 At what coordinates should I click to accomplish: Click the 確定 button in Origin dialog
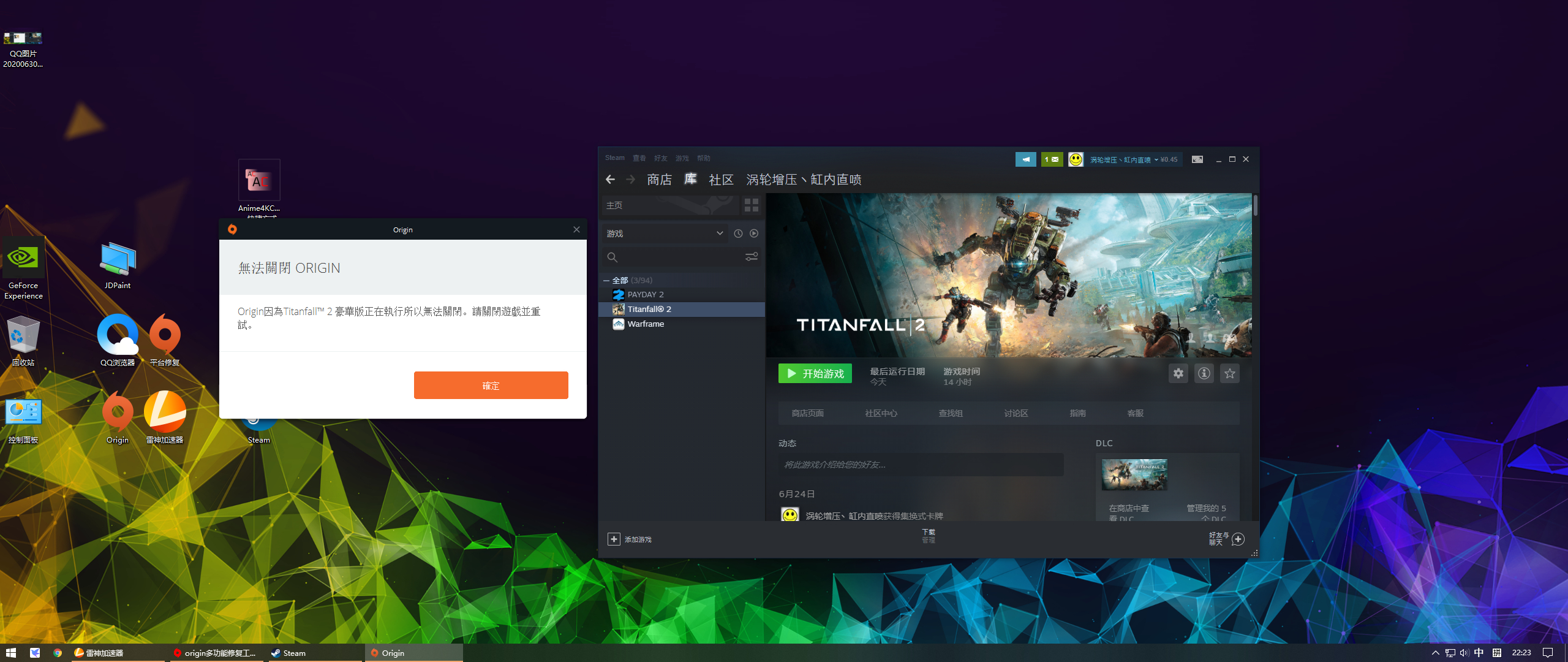click(491, 385)
